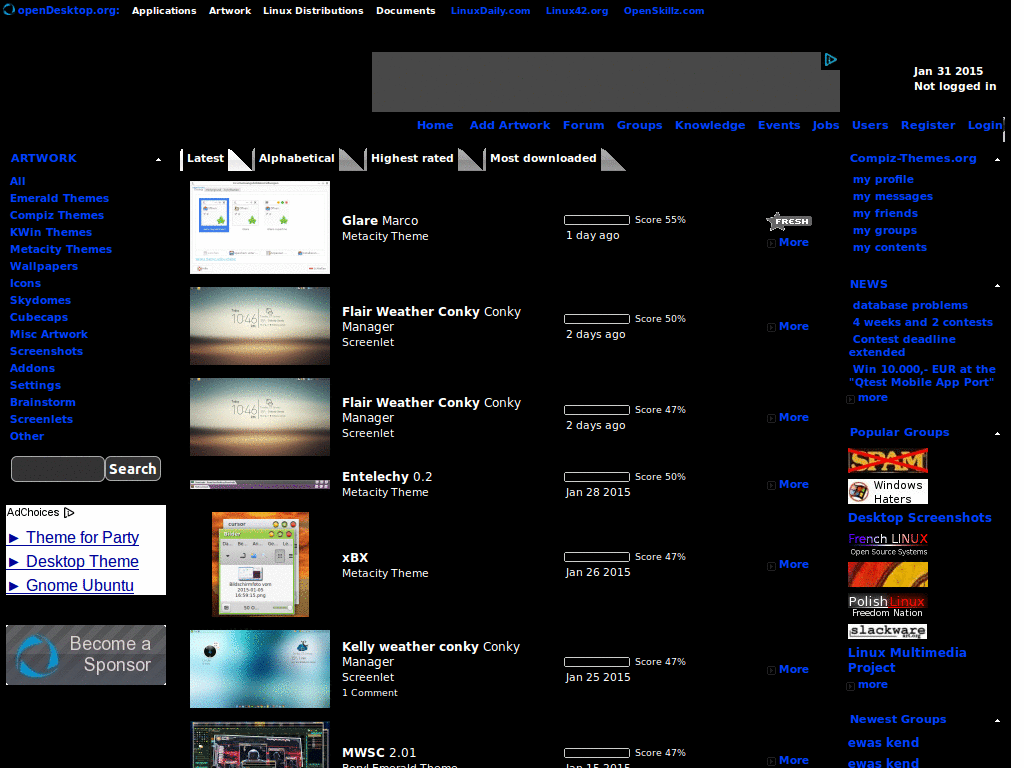Click the openDesktop.org logo icon
The width and height of the screenshot is (1024, 768).
click(x=10, y=10)
